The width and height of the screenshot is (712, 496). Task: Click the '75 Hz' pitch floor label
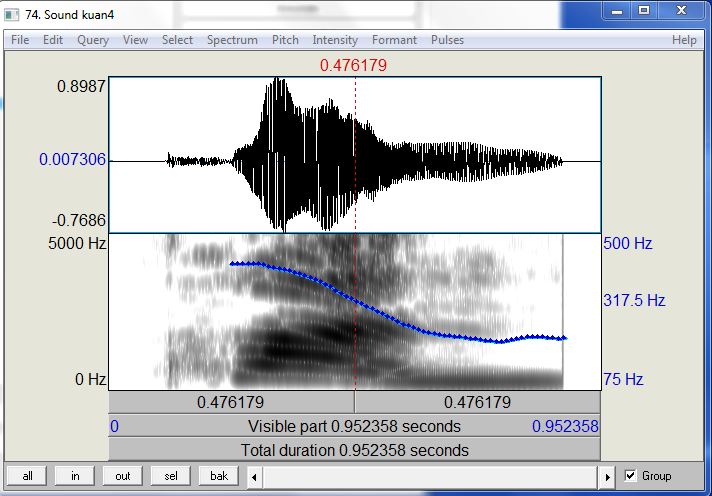[623, 379]
